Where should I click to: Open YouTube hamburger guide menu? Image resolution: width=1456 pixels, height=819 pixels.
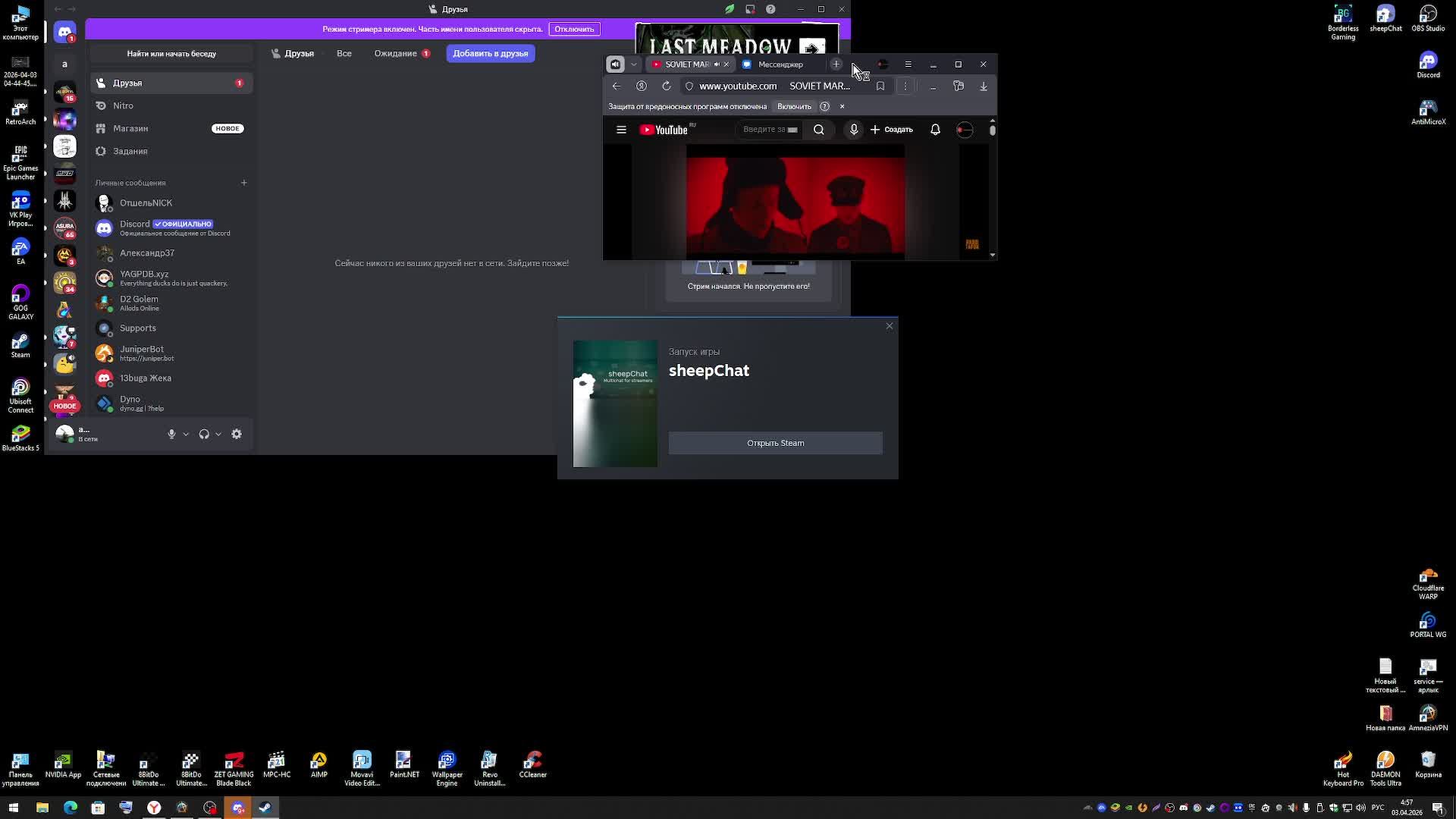click(621, 130)
